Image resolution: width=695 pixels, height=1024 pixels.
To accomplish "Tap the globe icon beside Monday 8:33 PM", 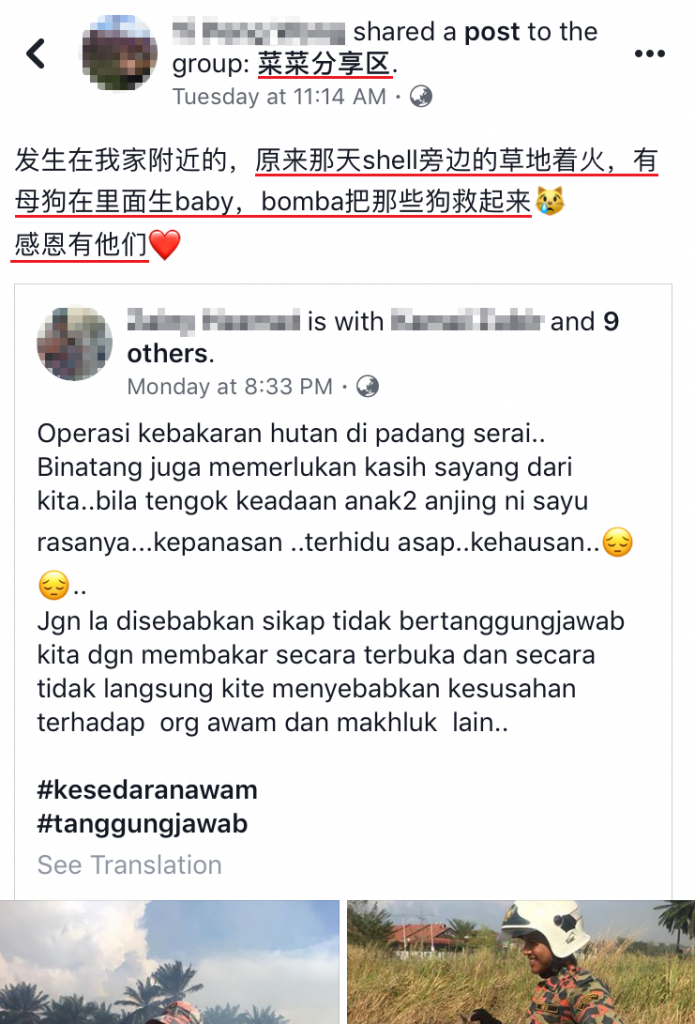I will pyautogui.click(x=368, y=387).
